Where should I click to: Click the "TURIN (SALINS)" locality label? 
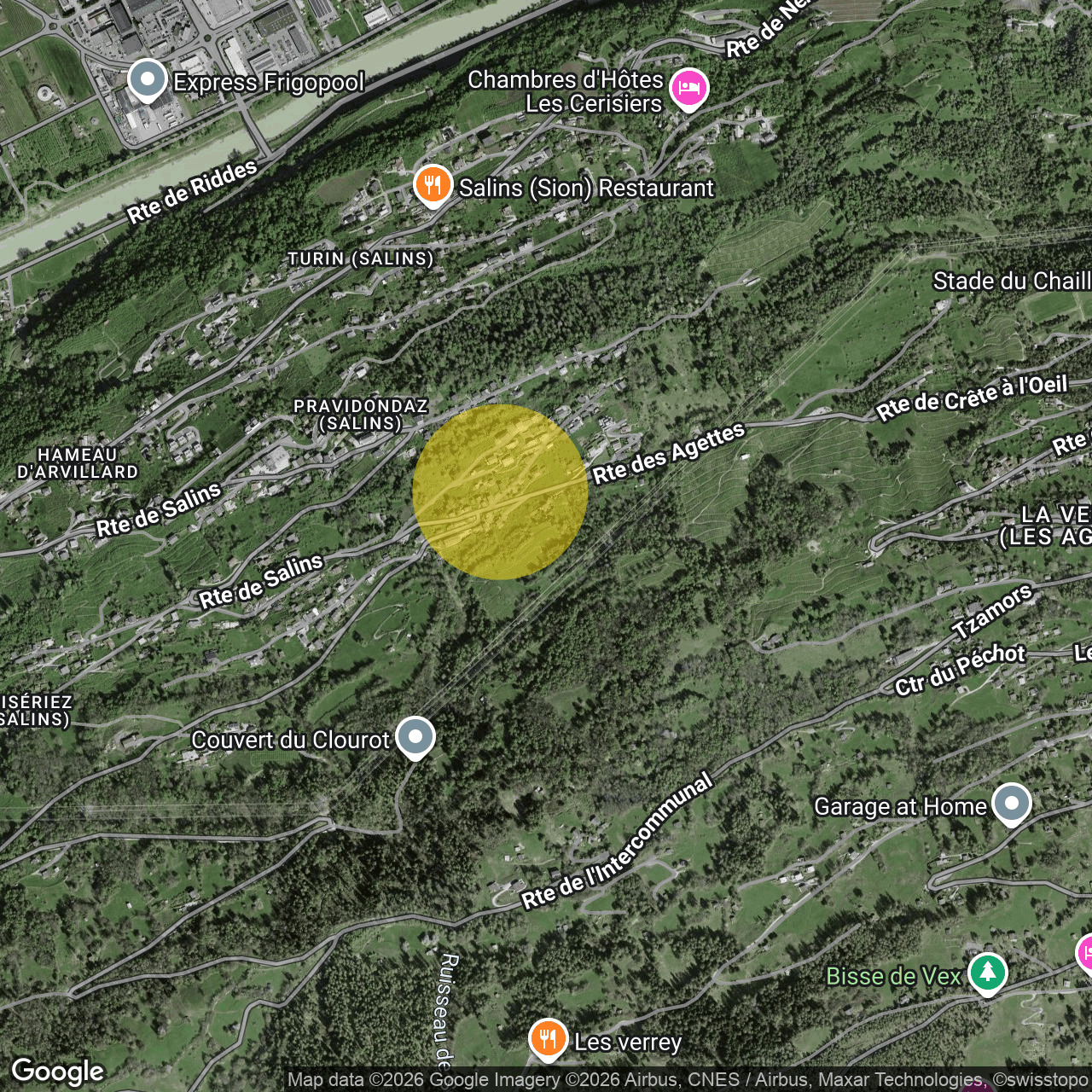tap(360, 258)
